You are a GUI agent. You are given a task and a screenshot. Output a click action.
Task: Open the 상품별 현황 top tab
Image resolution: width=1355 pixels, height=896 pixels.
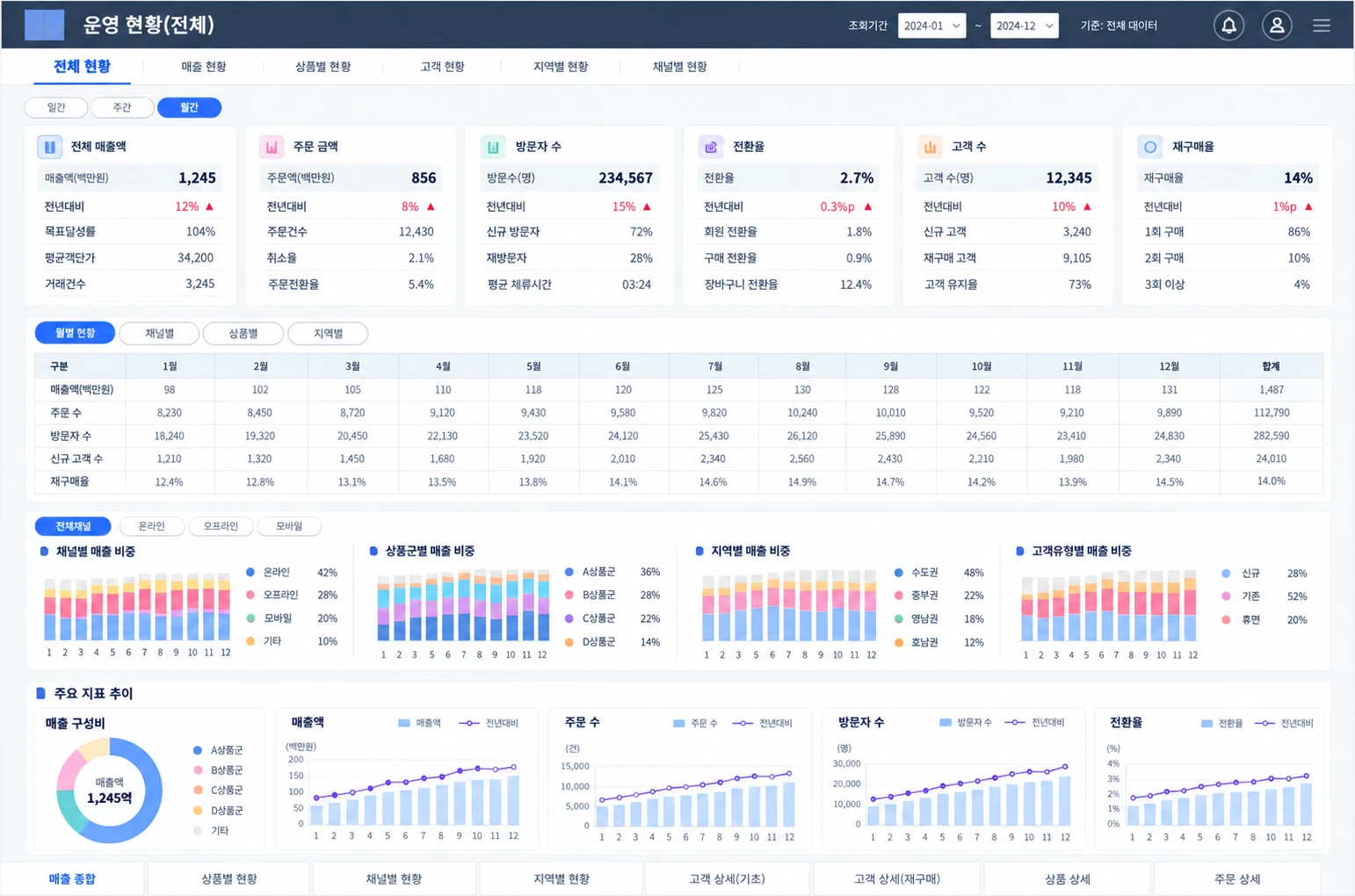click(x=322, y=67)
